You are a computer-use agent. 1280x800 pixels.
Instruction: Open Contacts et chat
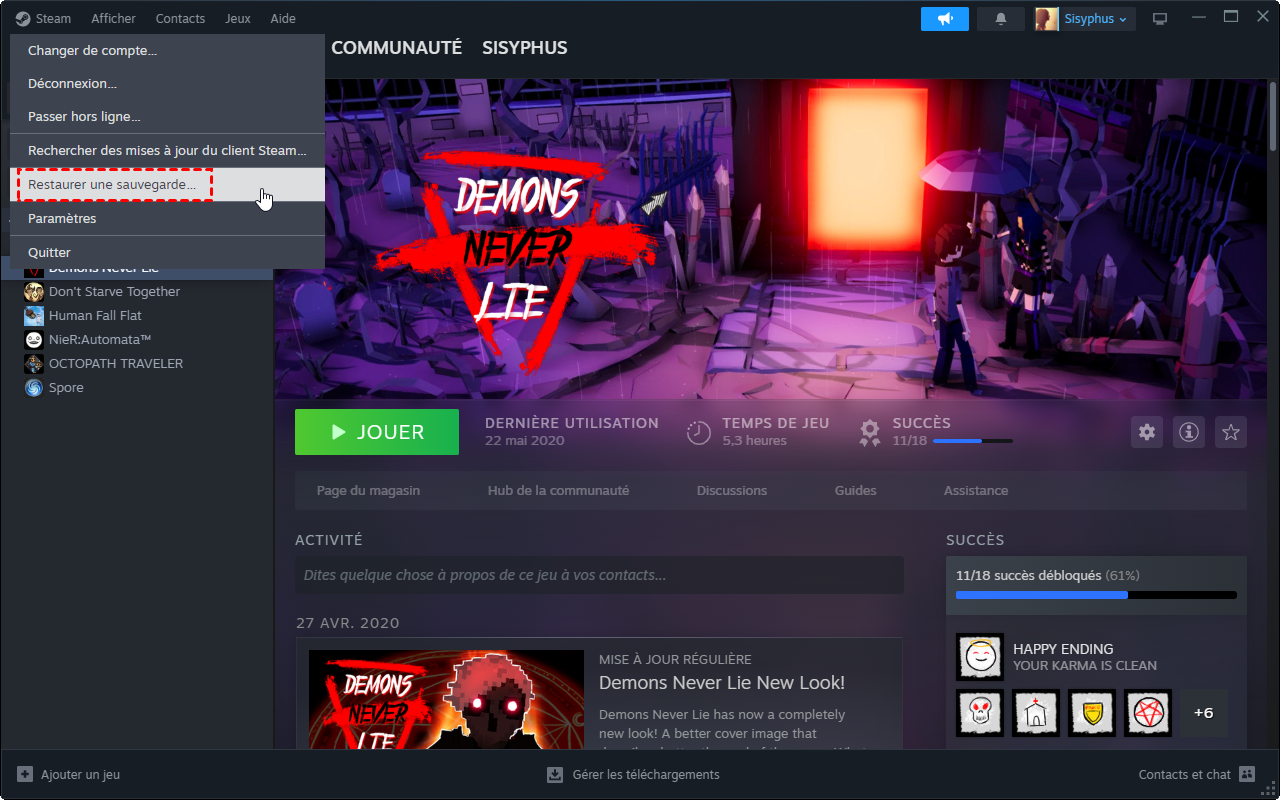(1197, 774)
